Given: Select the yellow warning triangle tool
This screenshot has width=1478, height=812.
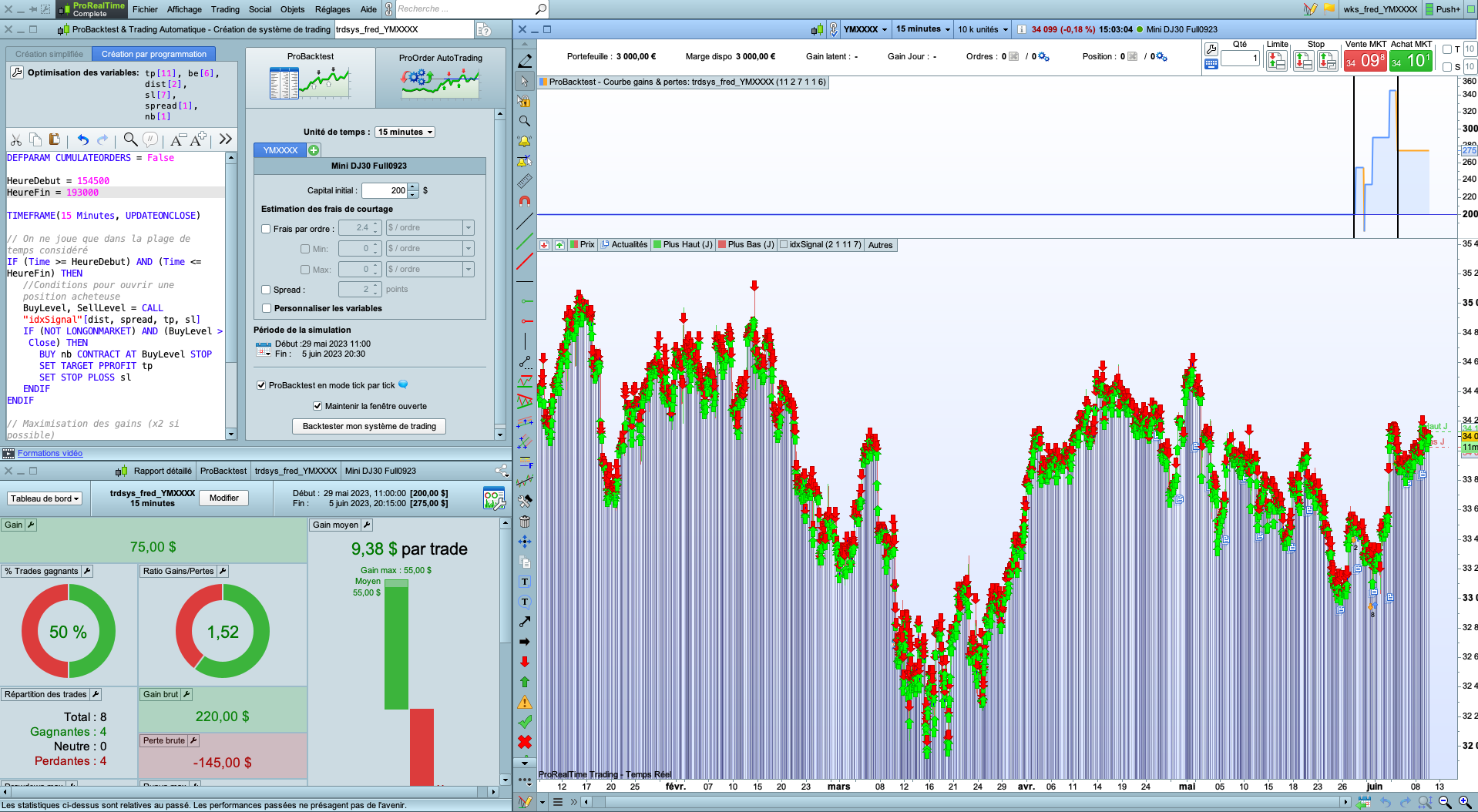Looking at the screenshot, I should click(x=525, y=702).
